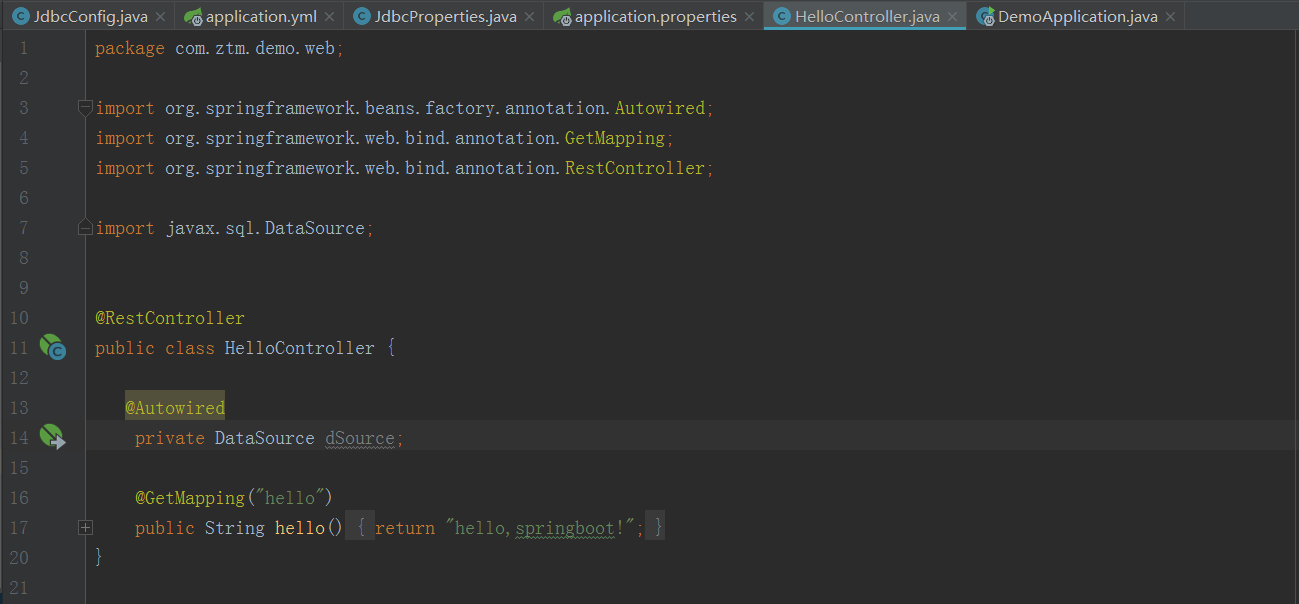
Task: Switch to the JdbcProperties.java tab
Action: pyautogui.click(x=445, y=16)
